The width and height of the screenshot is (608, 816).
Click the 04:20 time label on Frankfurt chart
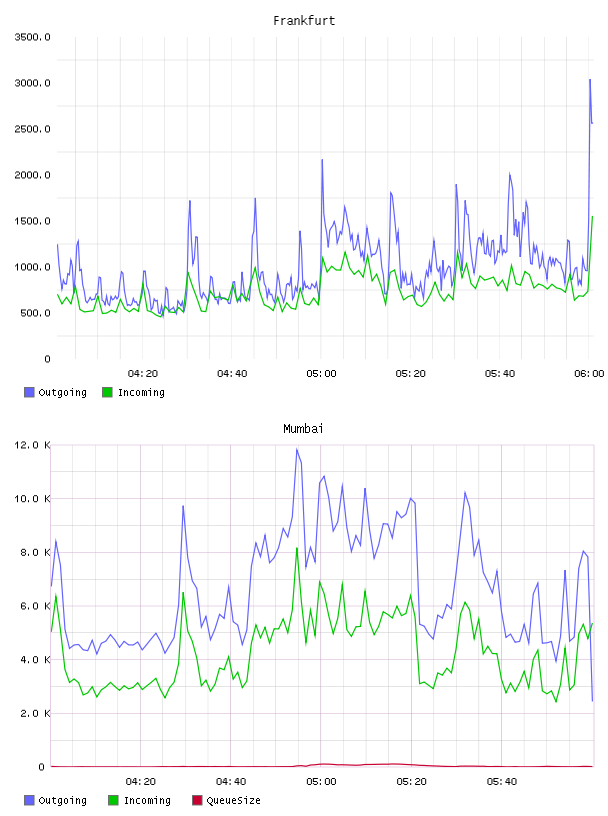click(x=143, y=374)
